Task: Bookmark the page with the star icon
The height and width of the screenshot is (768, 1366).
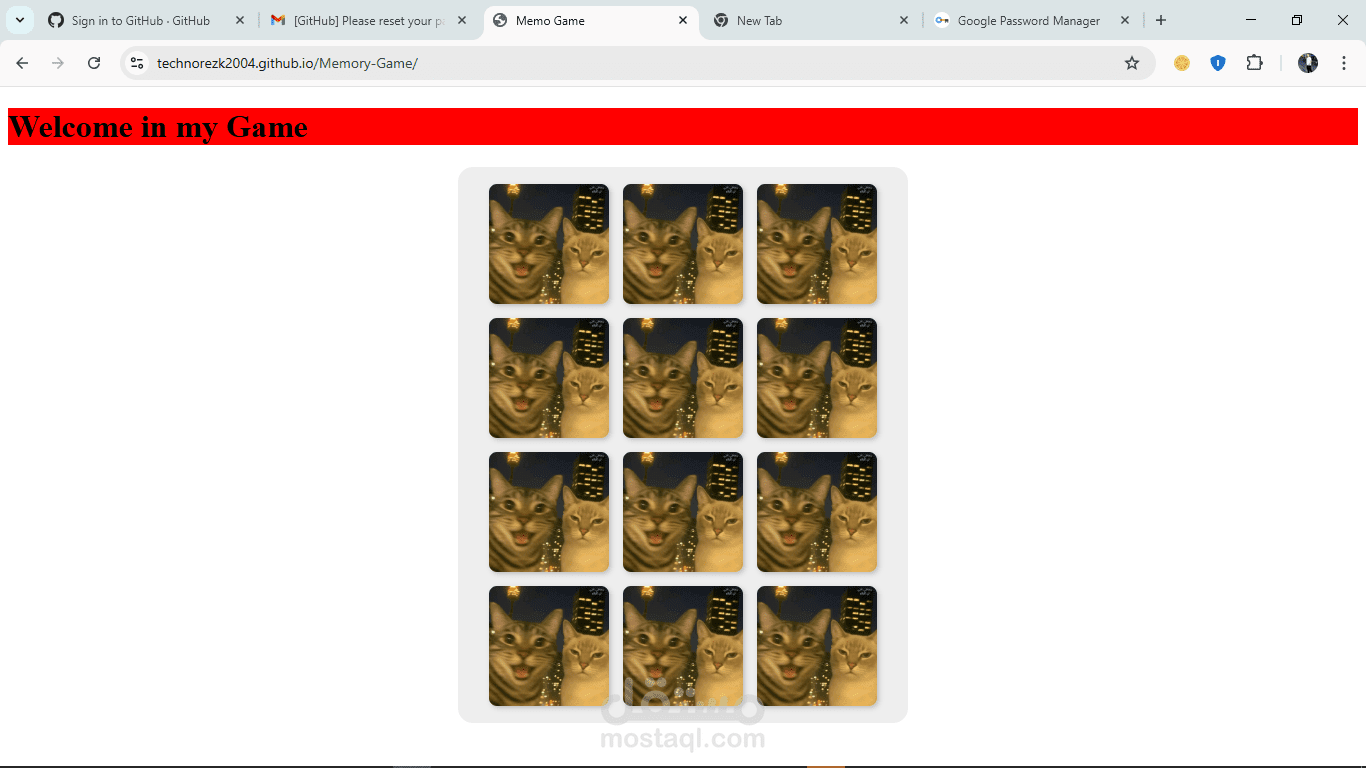Action: click(x=1132, y=62)
